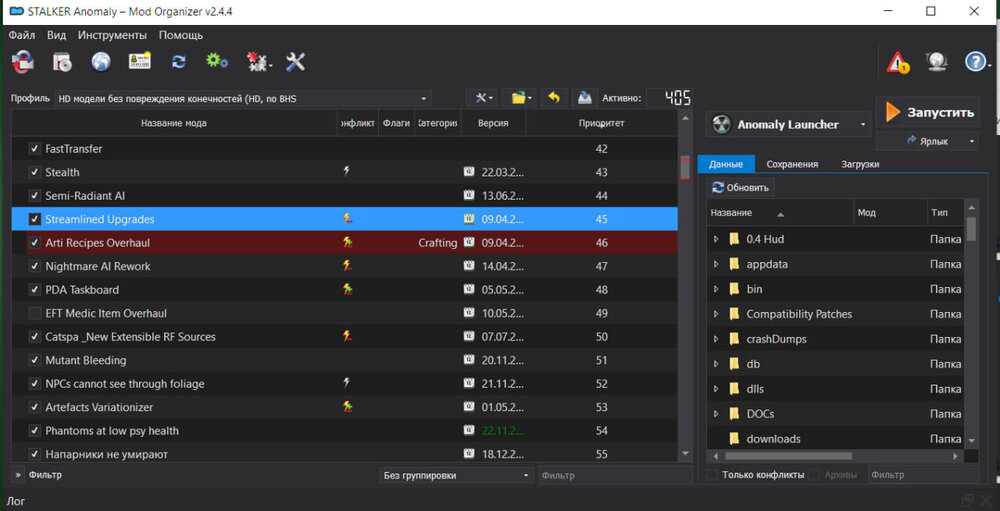Toggle the Mutant Bleeding mod checkbox
This screenshot has height=511, width=1000.
pos(35,361)
